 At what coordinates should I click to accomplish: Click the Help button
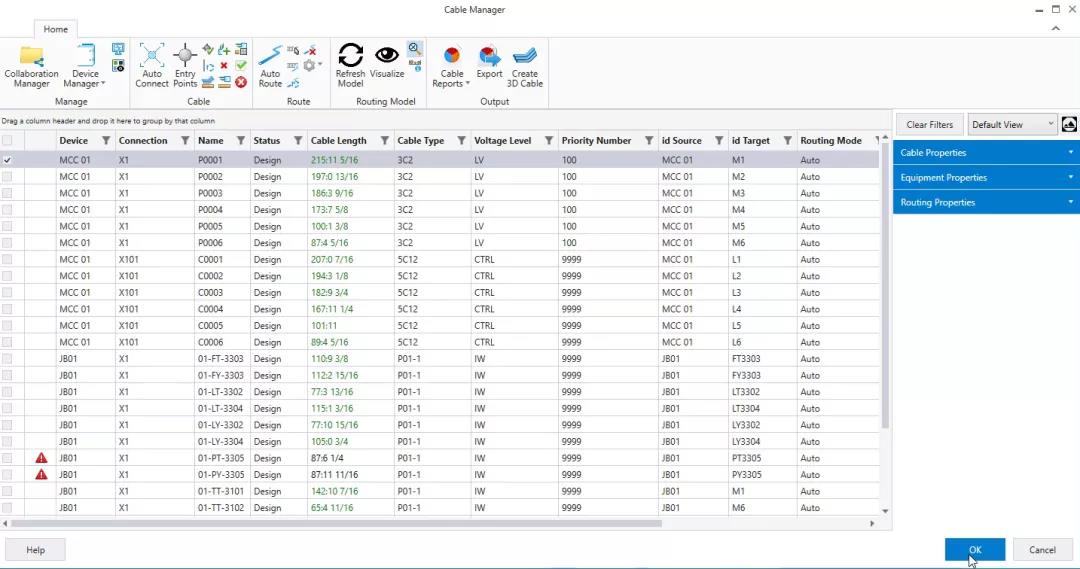pos(35,550)
